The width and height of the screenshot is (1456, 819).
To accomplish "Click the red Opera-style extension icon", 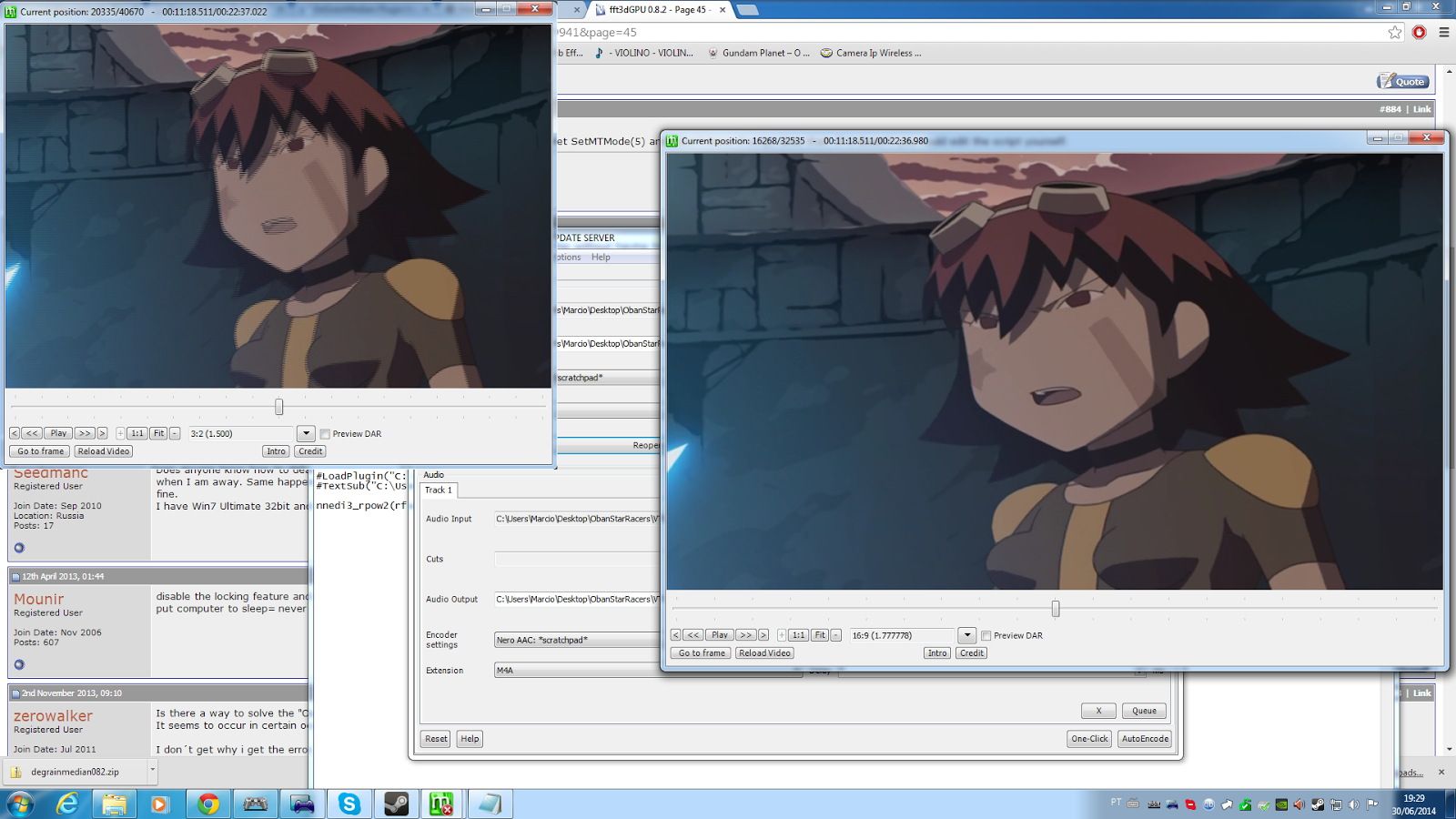I will click(x=1419, y=32).
